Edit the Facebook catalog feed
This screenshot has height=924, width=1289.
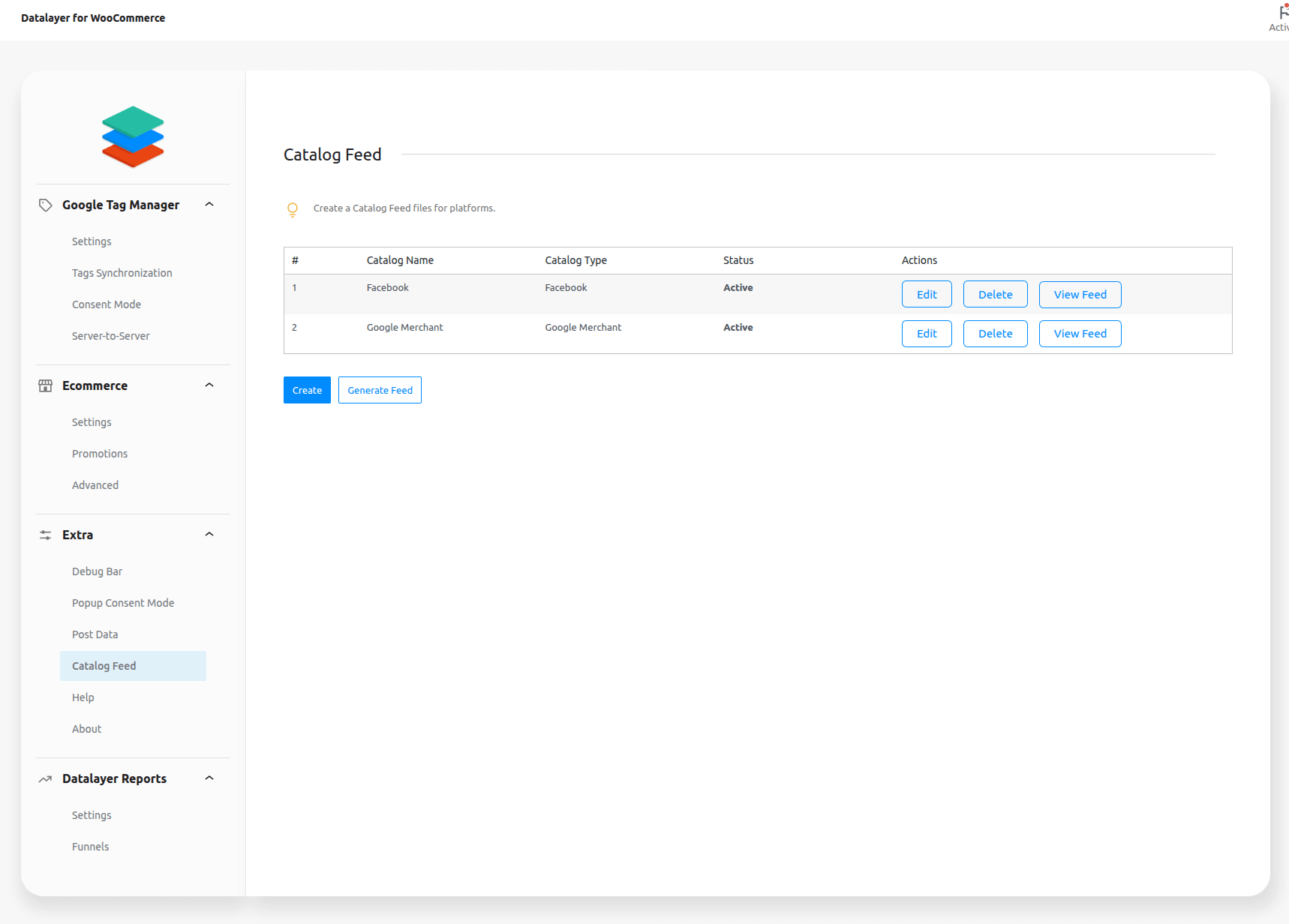[x=927, y=295]
